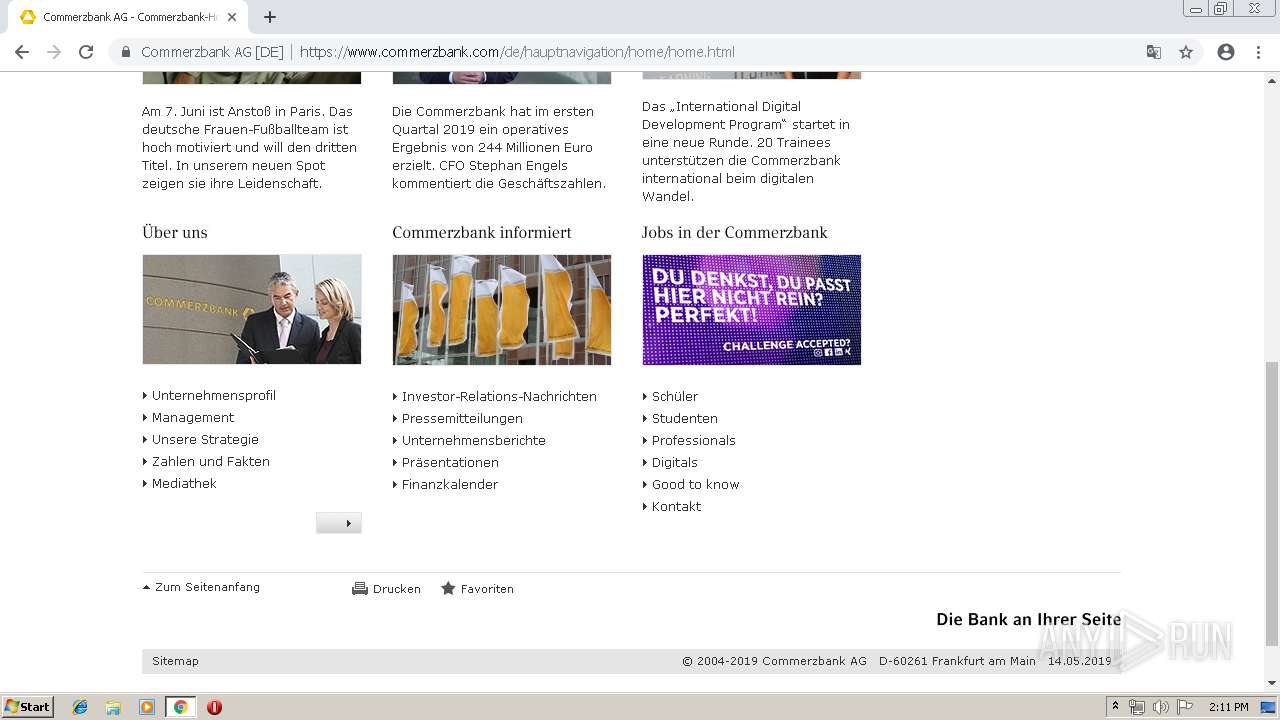
Task: Open the Windows Start menu
Action: point(27,707)
